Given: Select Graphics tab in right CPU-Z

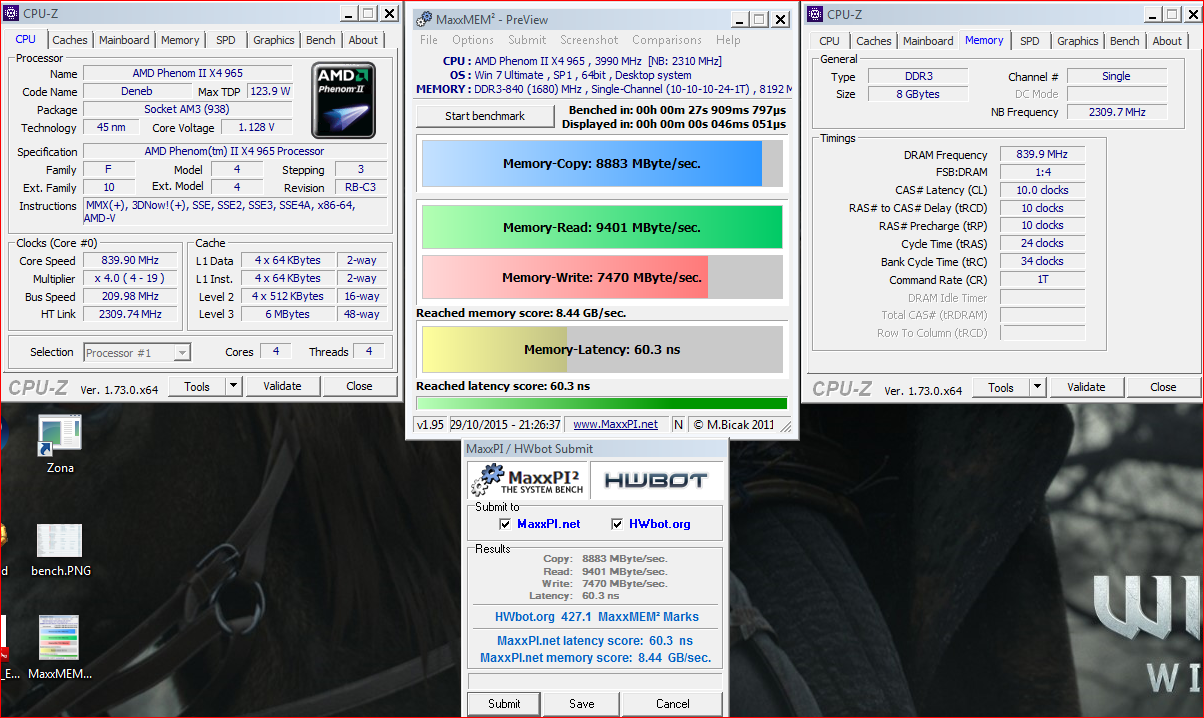Looking at the screenshot, I should pos(1077,41).
